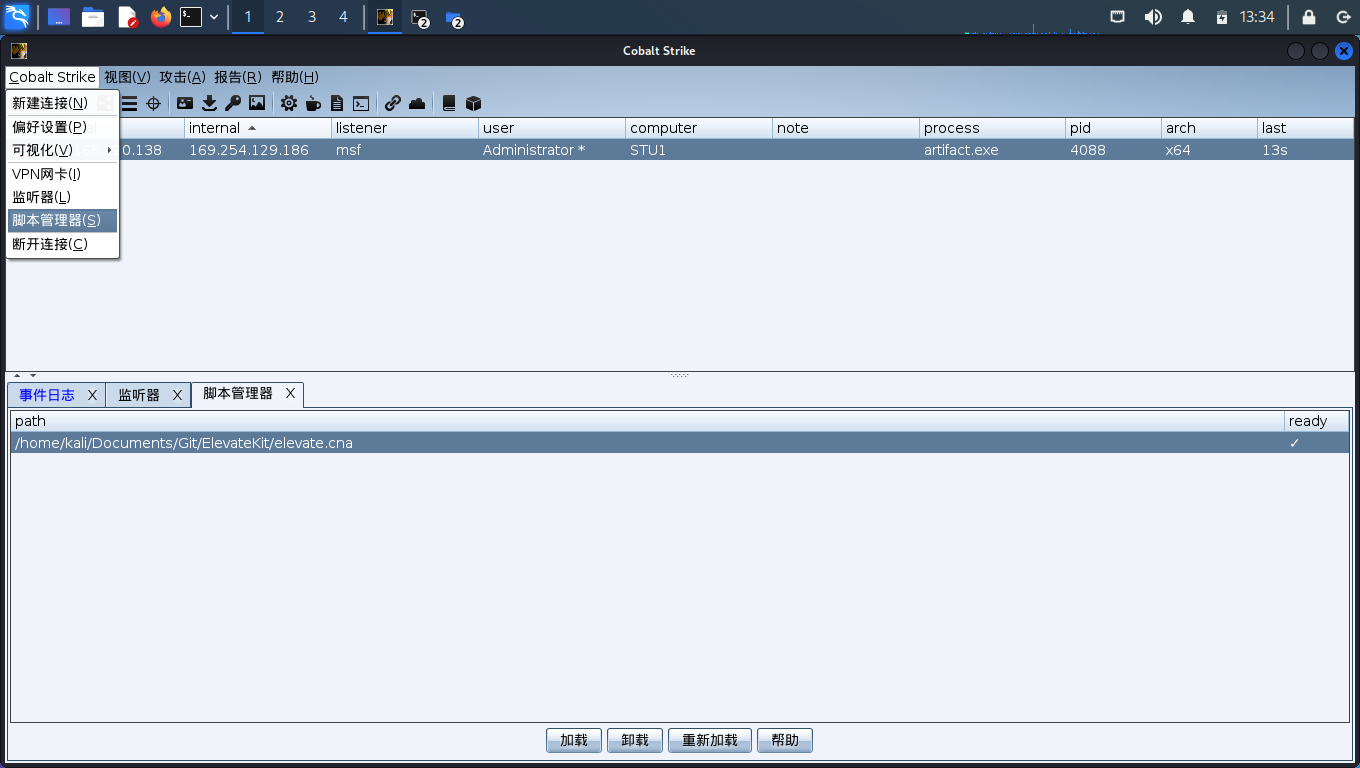
Task: Switch to workspace 3
Action: (x=312, y=17)
